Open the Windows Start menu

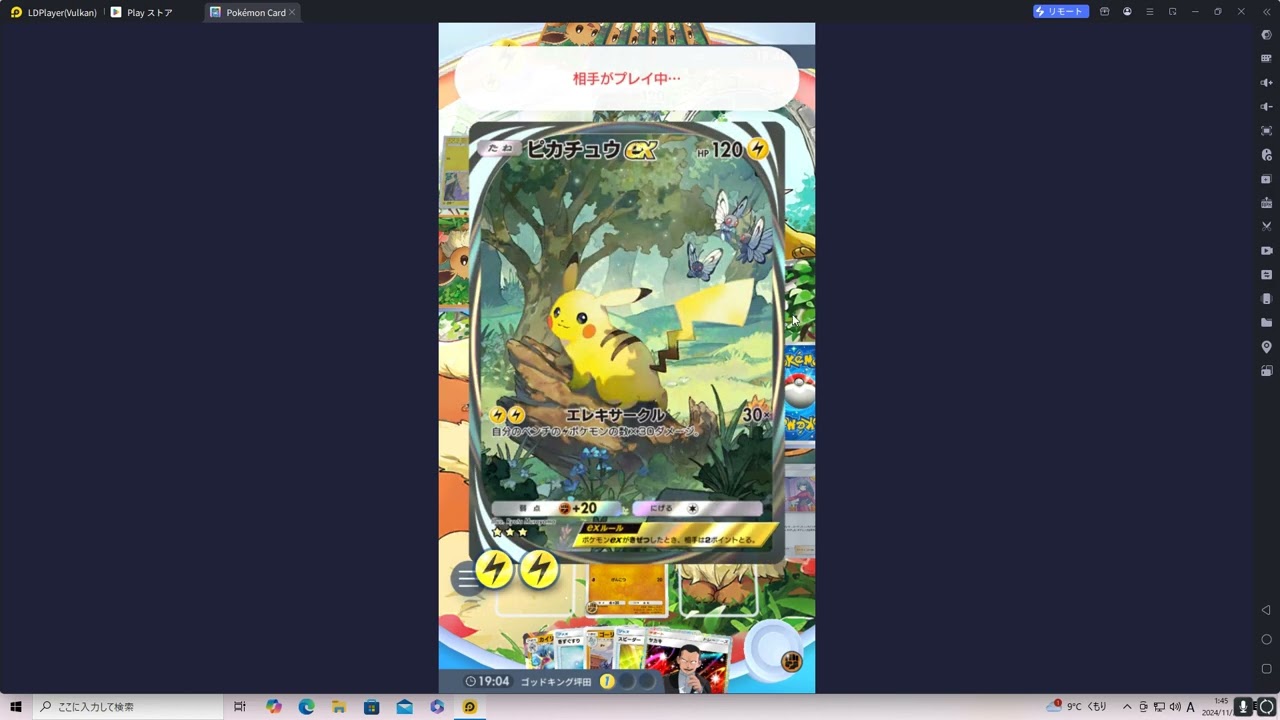16,707
